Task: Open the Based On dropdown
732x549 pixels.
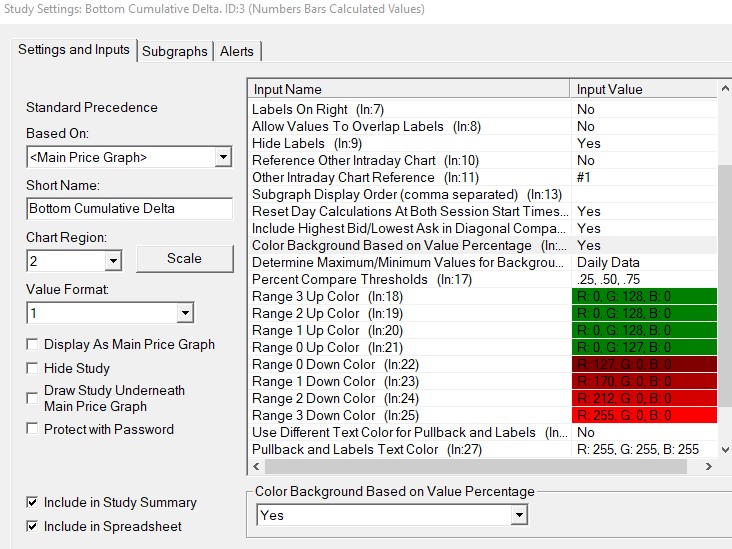Action: (221, 157)
